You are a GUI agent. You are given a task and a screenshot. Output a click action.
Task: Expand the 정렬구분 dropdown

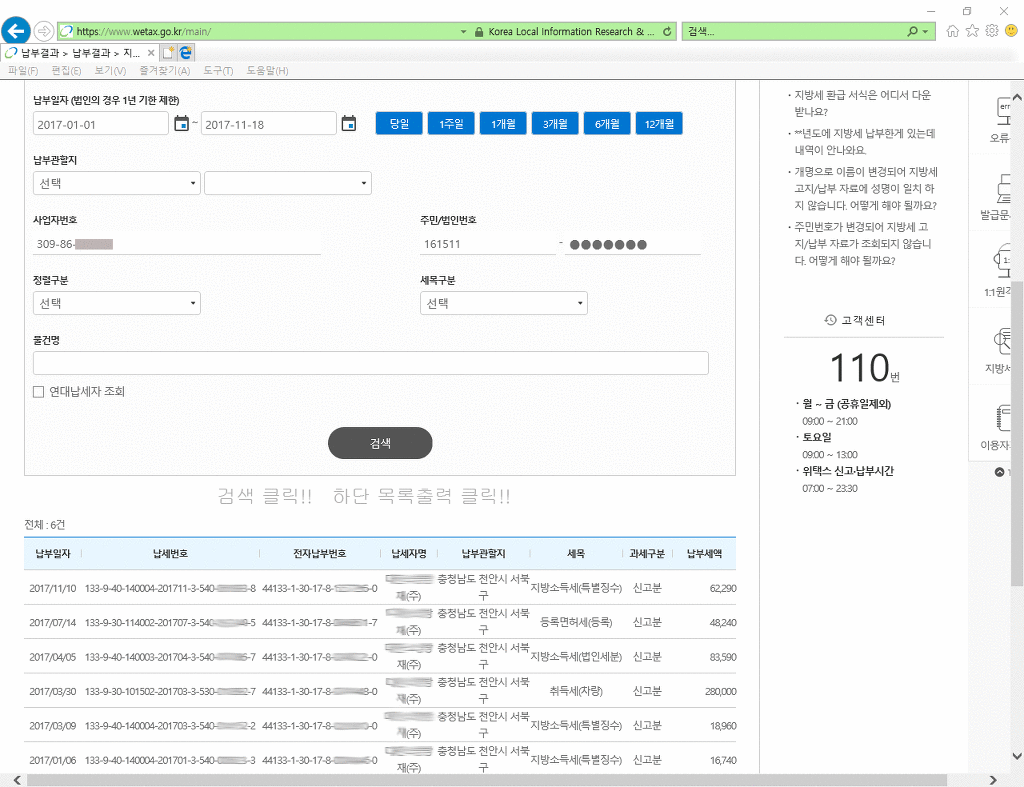pos(117,303)
